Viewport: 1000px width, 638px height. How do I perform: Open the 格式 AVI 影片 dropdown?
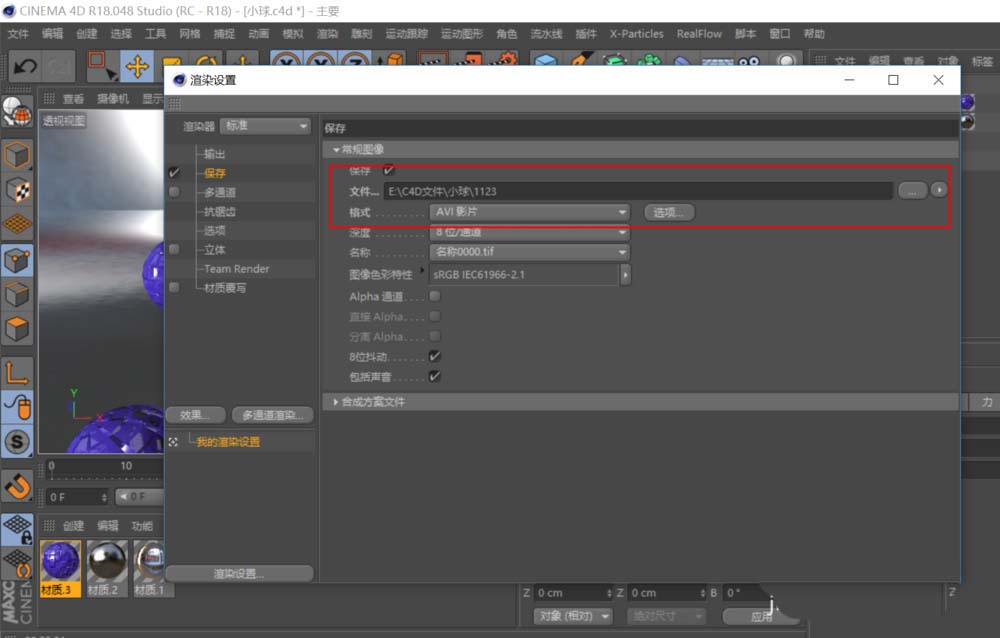[x=529, y=212]
